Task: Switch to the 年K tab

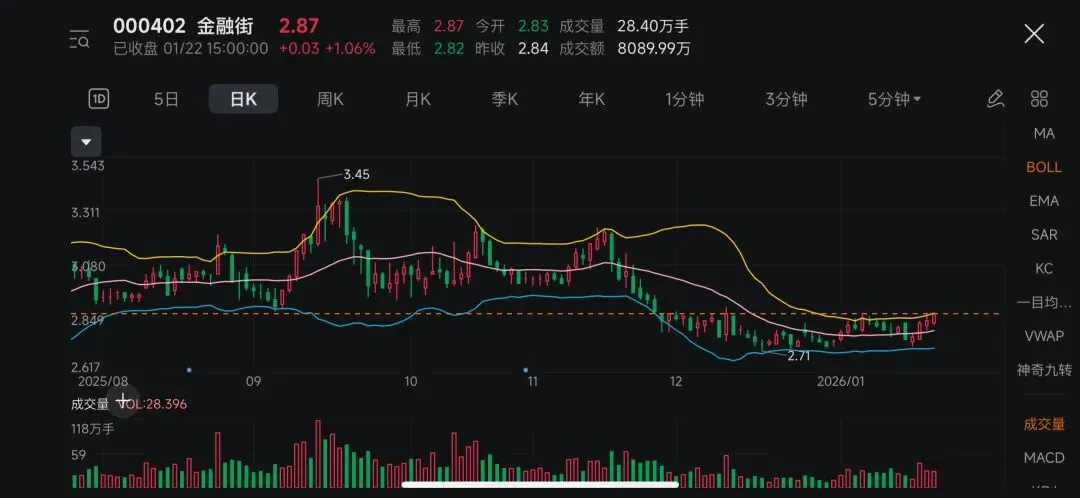Action: (x=591, y=99)
